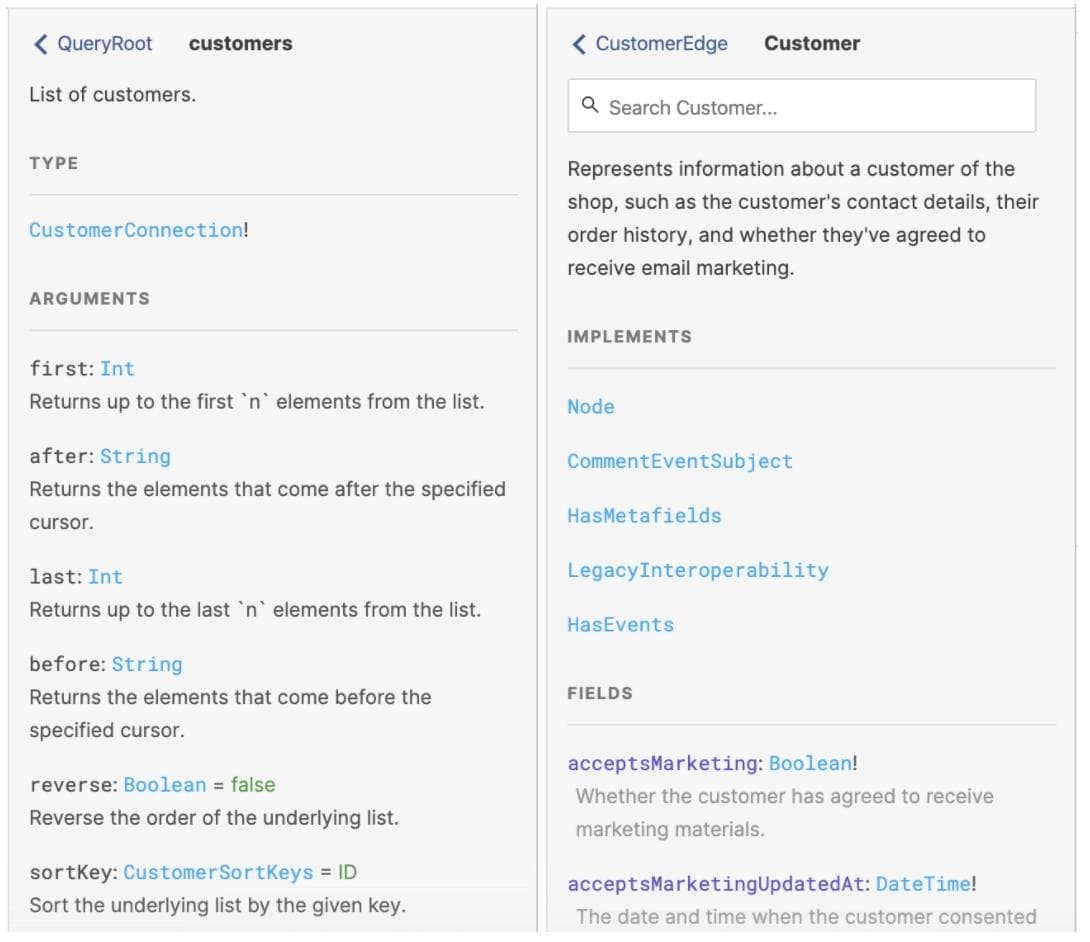The height and width of the screenshot is (942, 1090).
Task: Click the back chevron next to CustomerEdge
Action: (x=578, y=43)
